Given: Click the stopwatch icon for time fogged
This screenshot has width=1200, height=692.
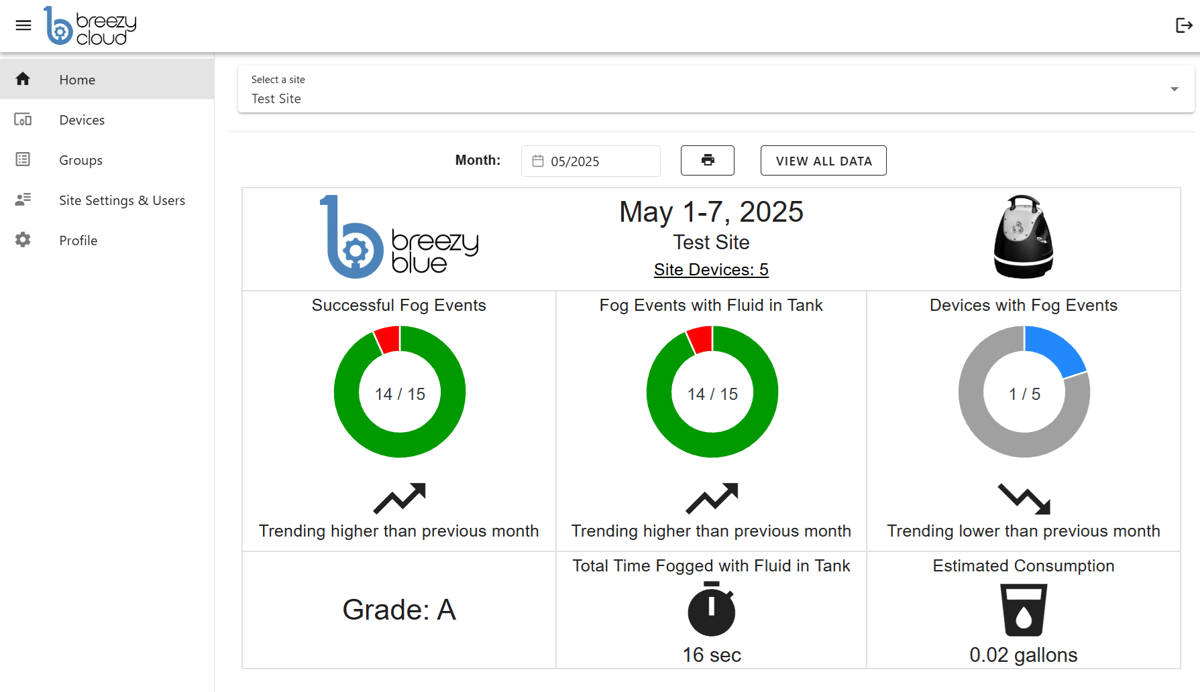Looking at the screenshot, I should pyautogui.click(x=711, y=608).
